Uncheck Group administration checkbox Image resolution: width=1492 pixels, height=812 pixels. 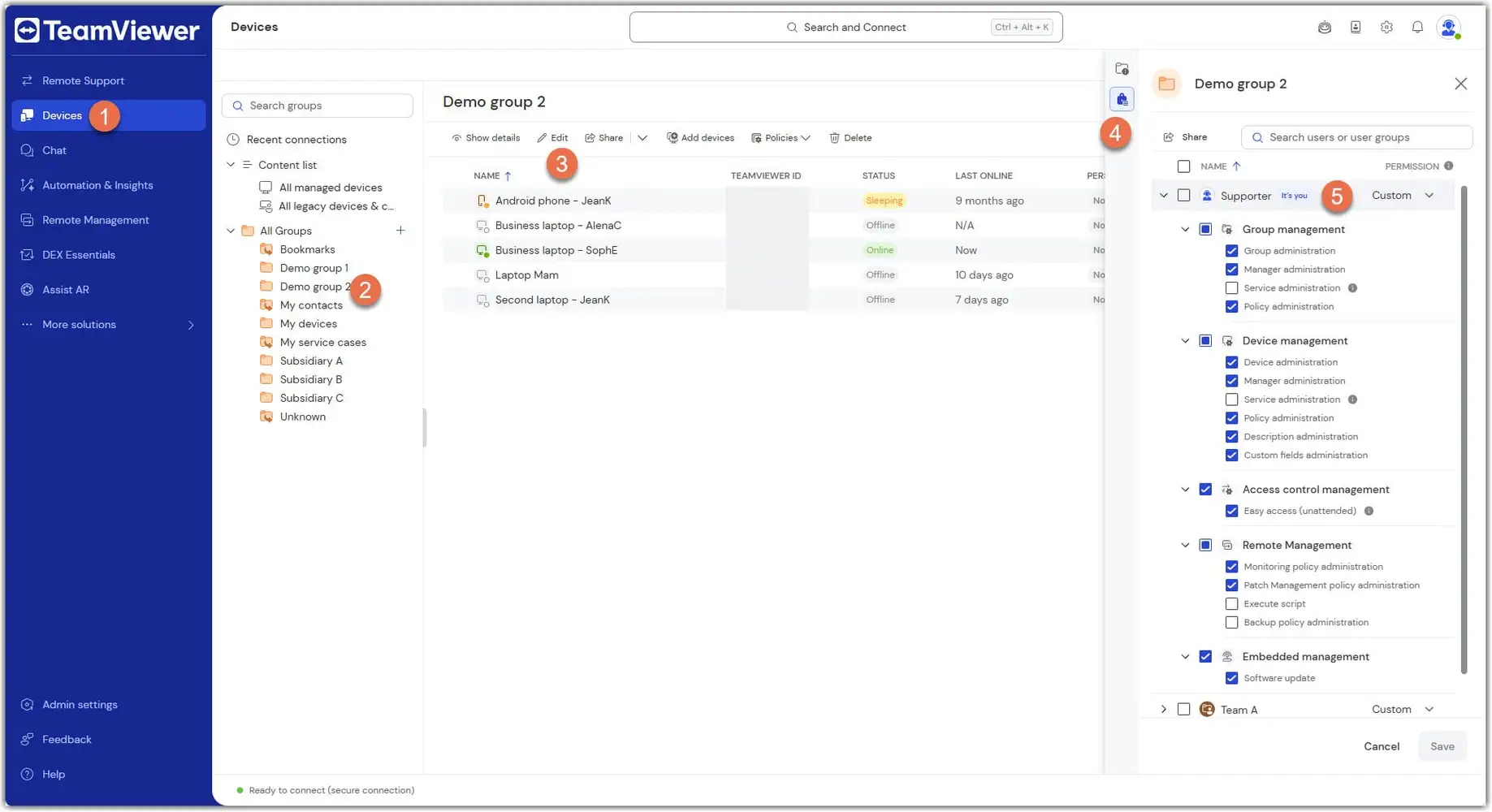[1231, 251]
